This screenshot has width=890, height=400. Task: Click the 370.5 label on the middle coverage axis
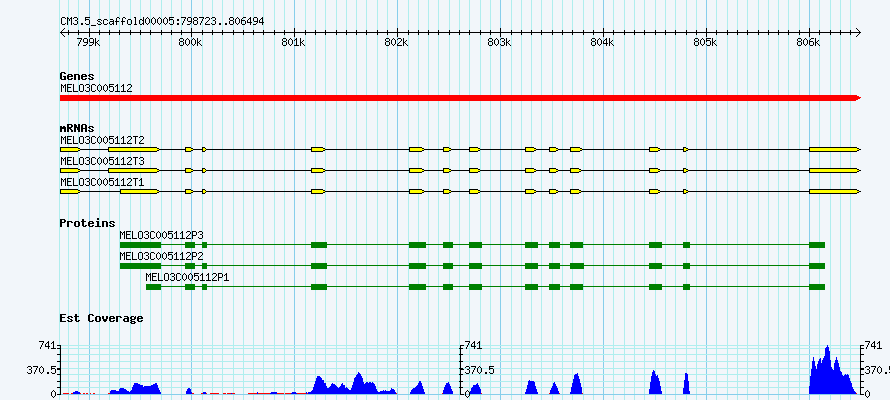(x=479, y=370)
